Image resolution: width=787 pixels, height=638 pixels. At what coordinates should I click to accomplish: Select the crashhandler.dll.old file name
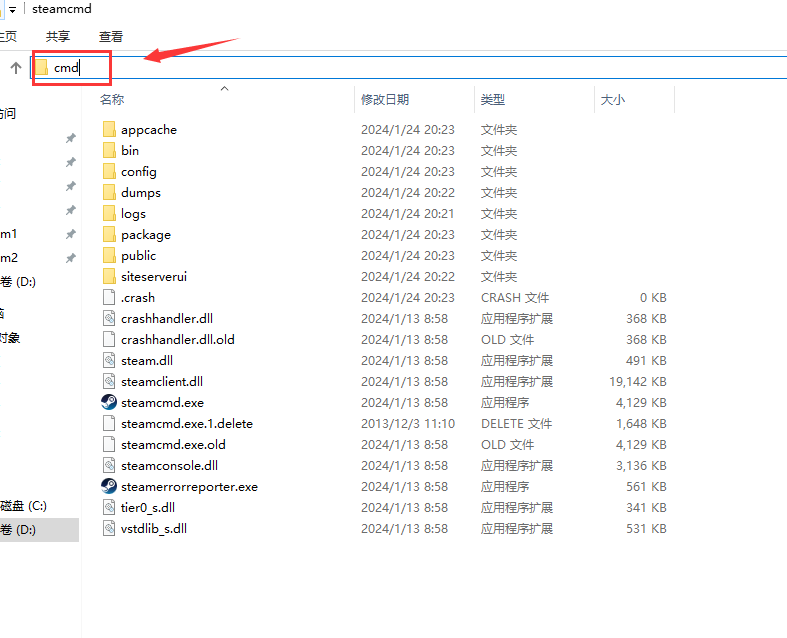point(178,339)
